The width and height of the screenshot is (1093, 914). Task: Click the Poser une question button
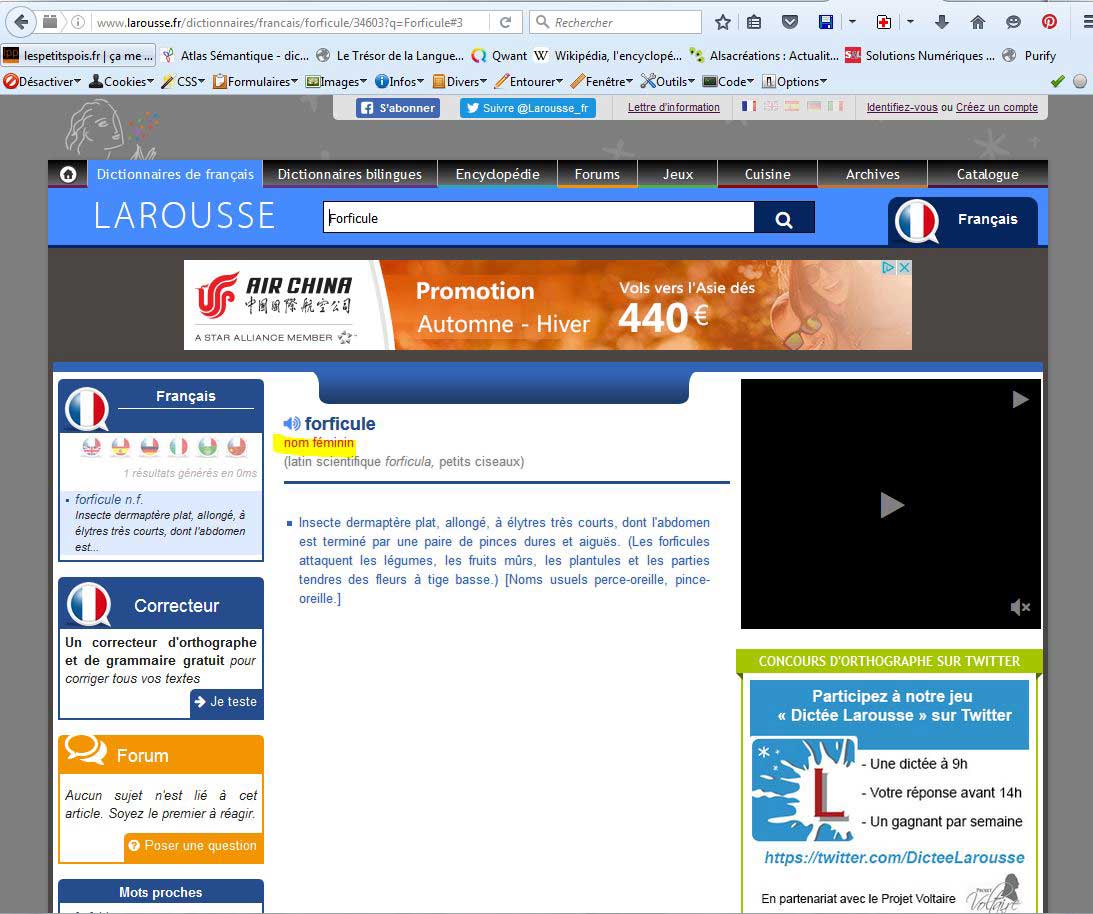(x=193, y=846)
